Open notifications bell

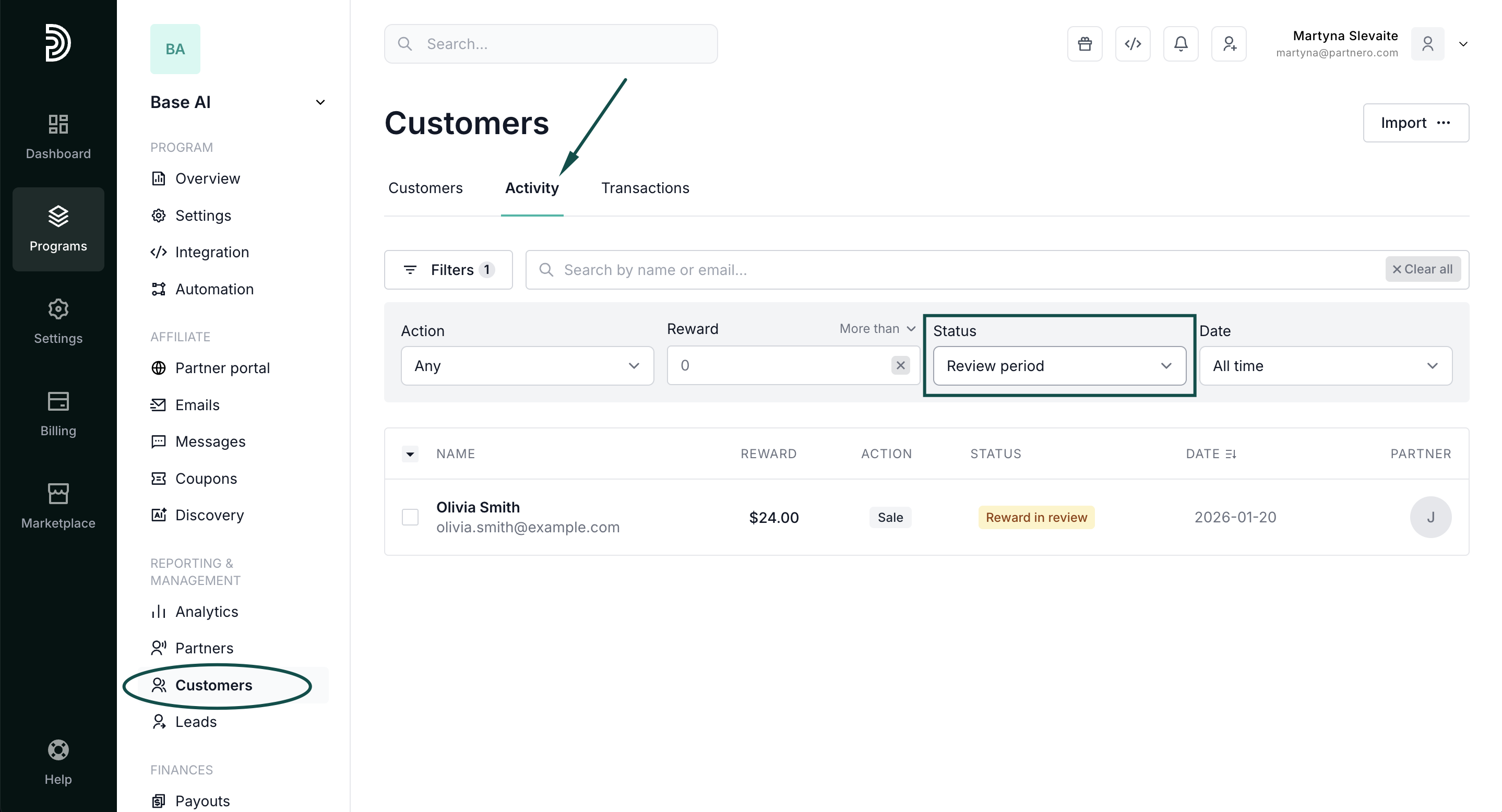click(1181, 44)
